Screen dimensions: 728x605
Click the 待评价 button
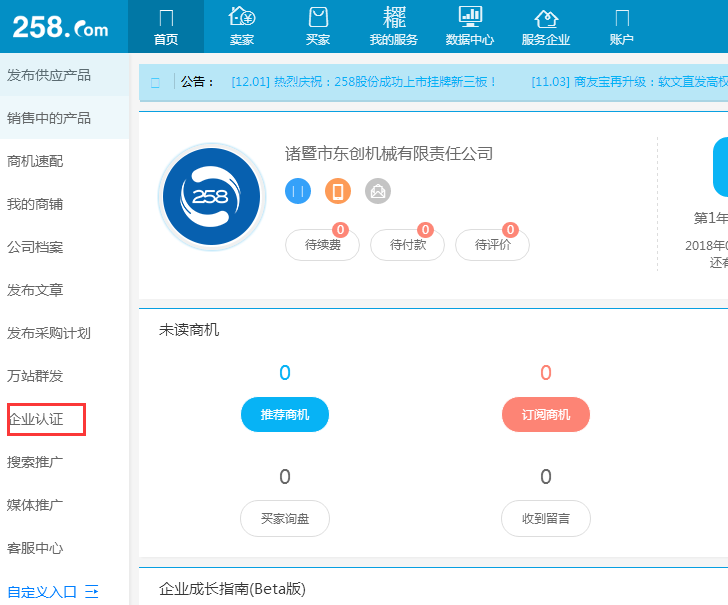click(492, 245)
